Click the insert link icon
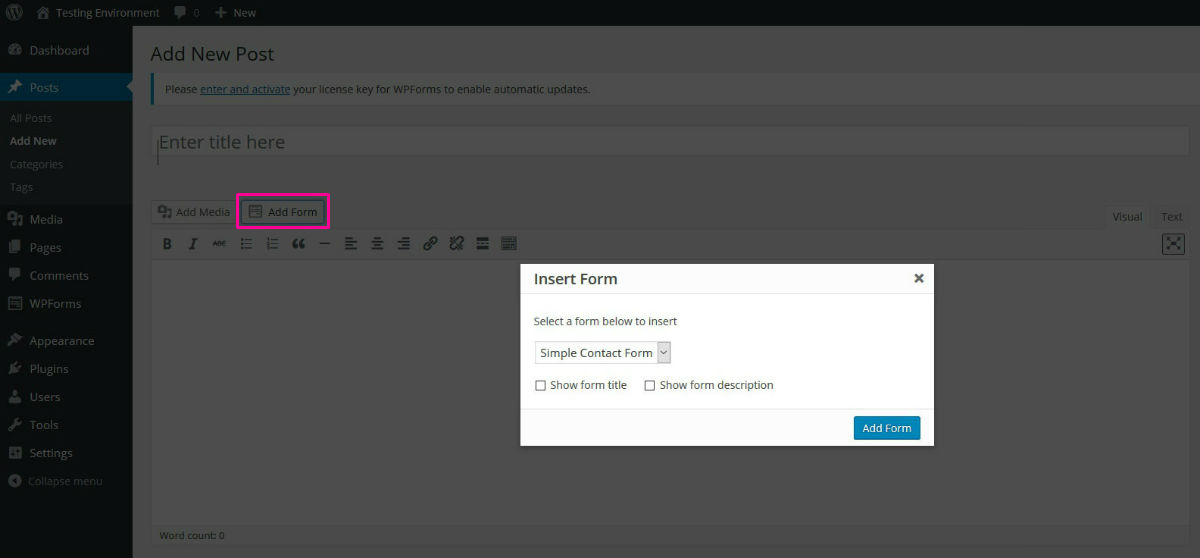This screenshot has height=558, width=1200. [x=430, y=243]
